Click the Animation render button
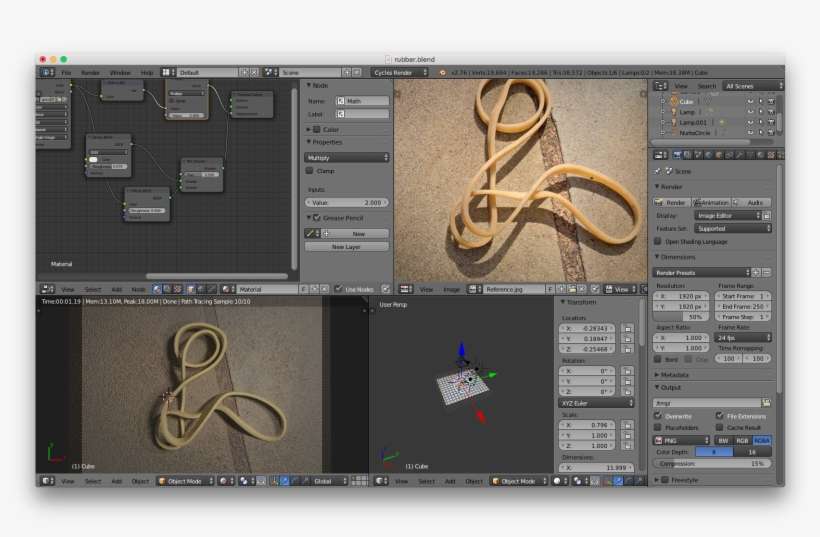Image resolution: width=820 pixels, height=537 pixels. [711, 202]
